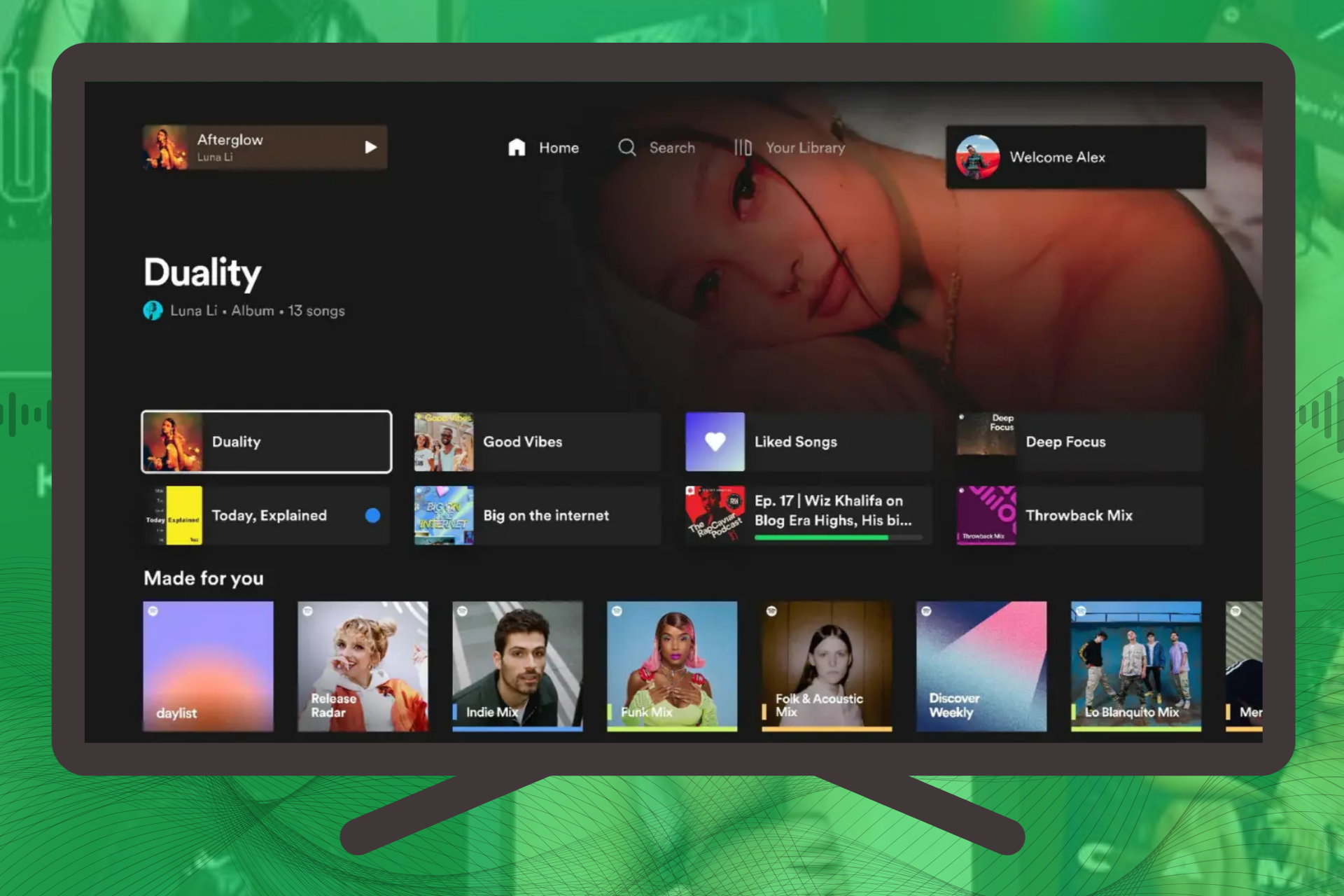Click the Big on the internet cover
The height and width of the screenshot is (896, 1344).
tap(443, 515)
